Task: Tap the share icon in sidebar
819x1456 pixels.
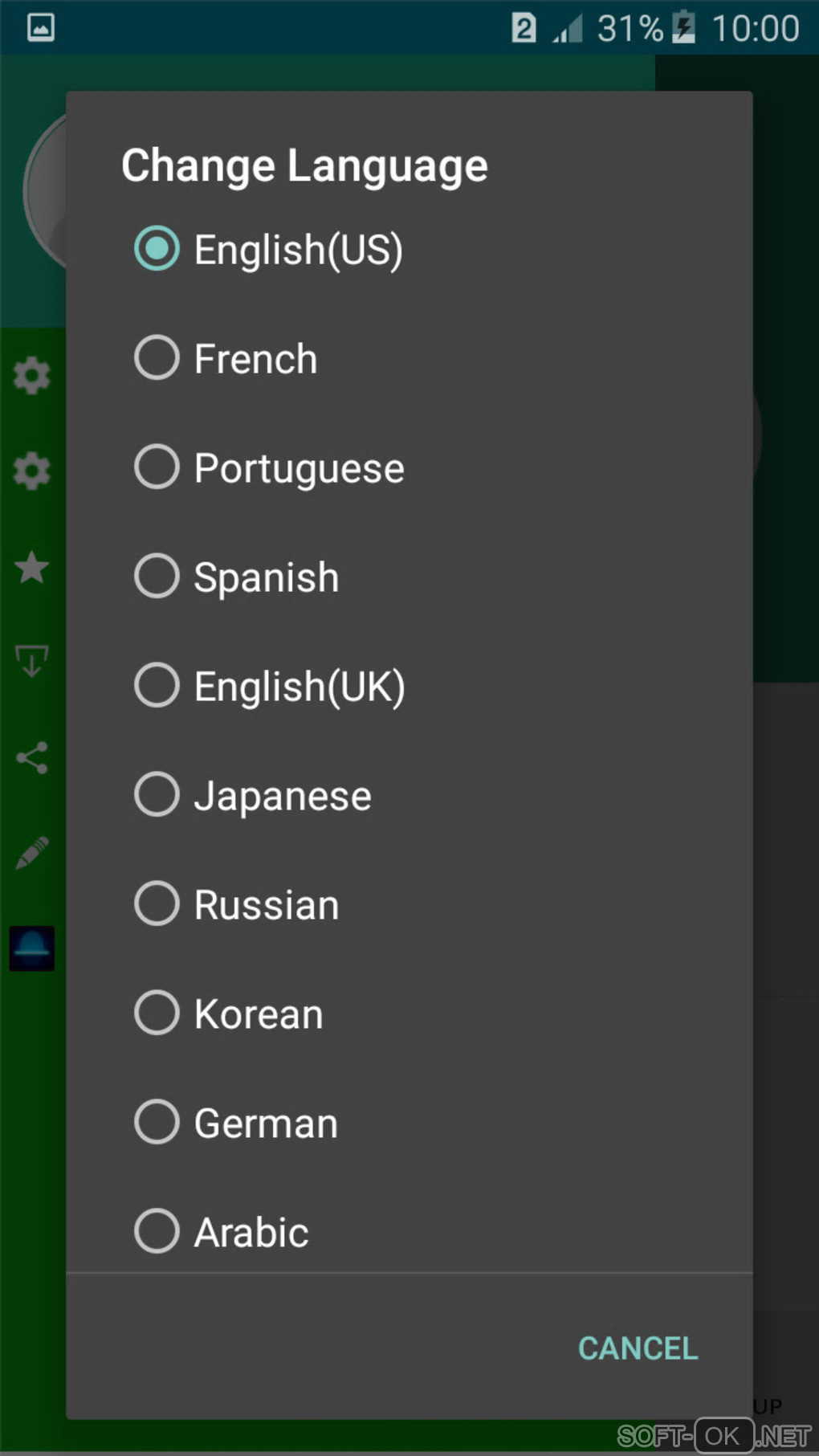Action: [x=32, y=758]
